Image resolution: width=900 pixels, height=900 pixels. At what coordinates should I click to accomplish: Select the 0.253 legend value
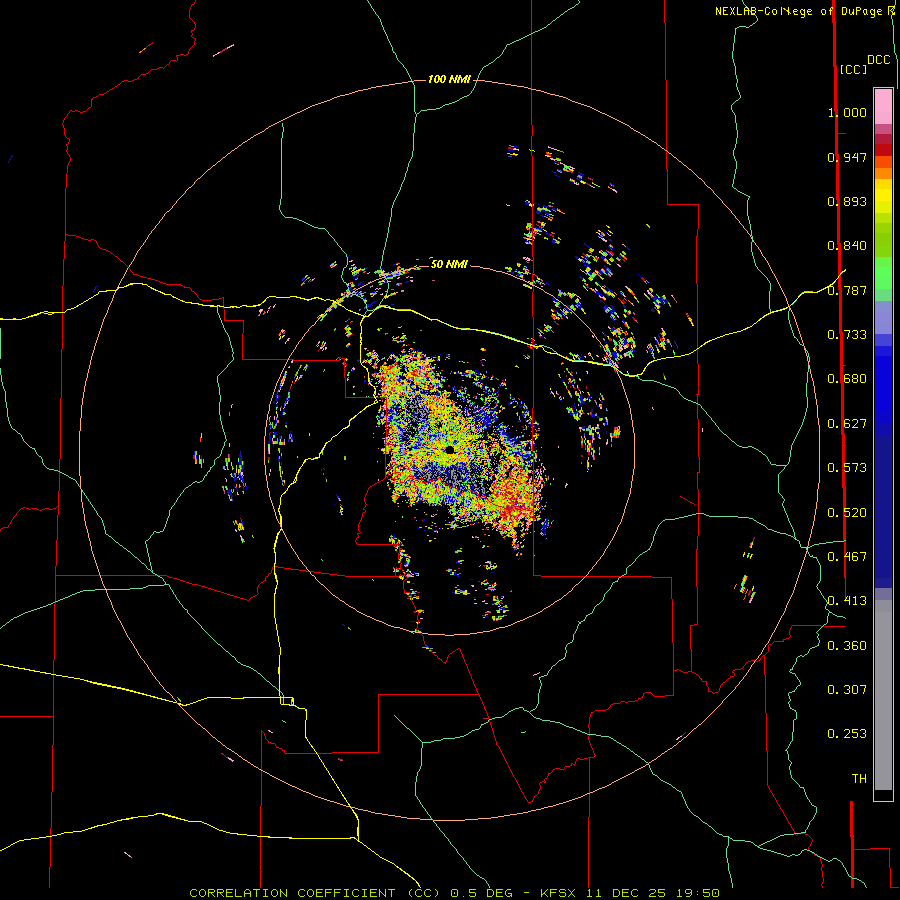(x=847, y=734)
